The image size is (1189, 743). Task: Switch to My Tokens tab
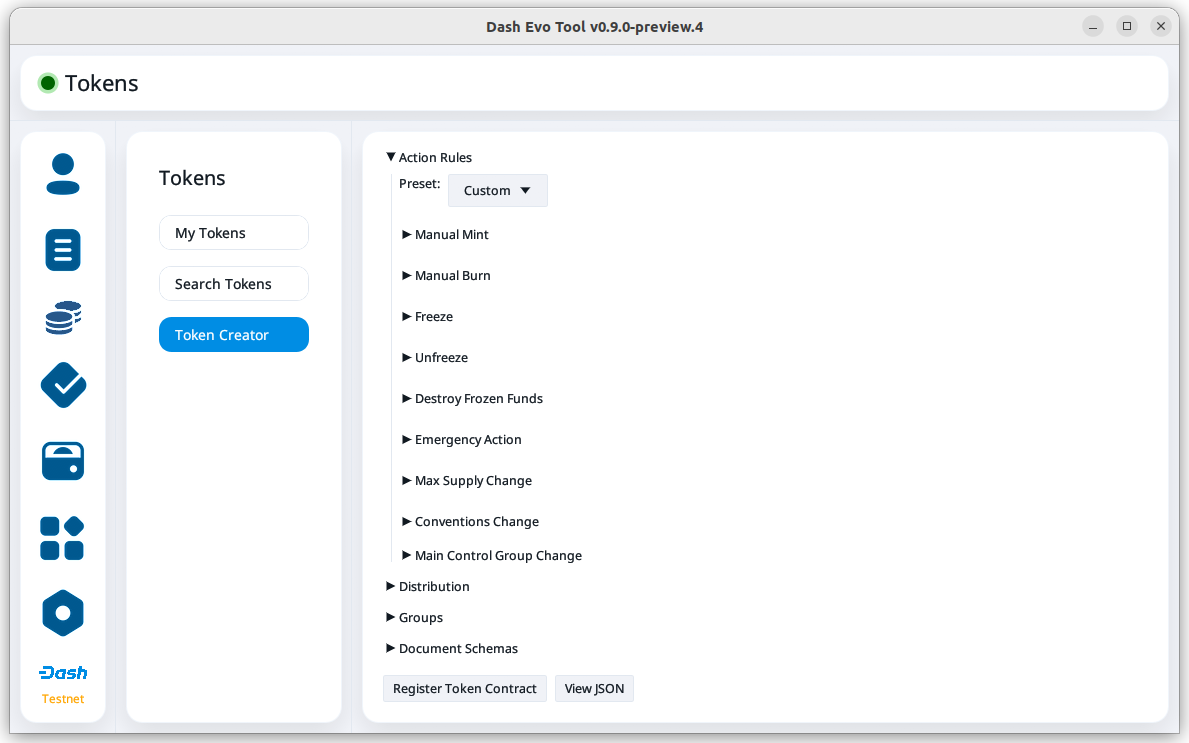tap(233, 233)
